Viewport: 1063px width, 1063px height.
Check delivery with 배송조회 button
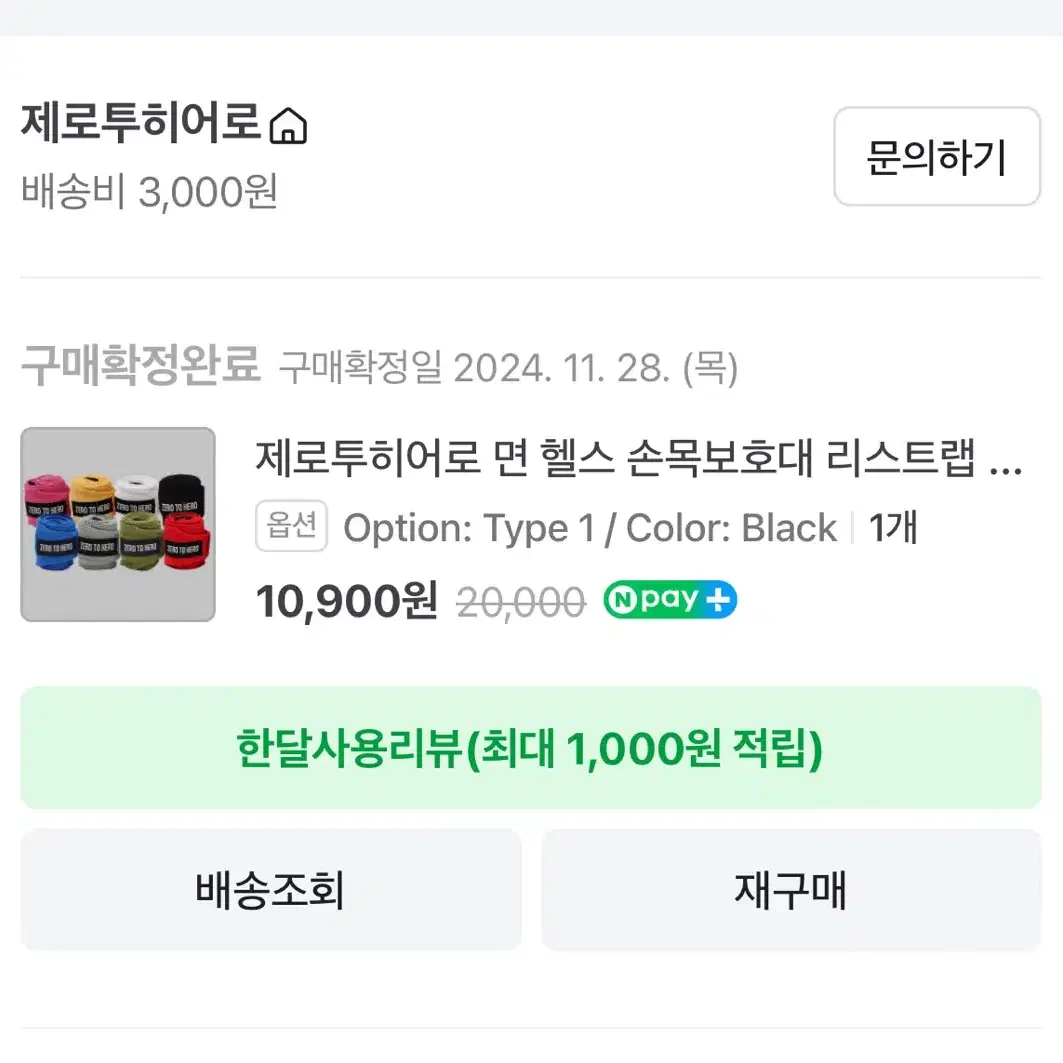tap(270, 889)
